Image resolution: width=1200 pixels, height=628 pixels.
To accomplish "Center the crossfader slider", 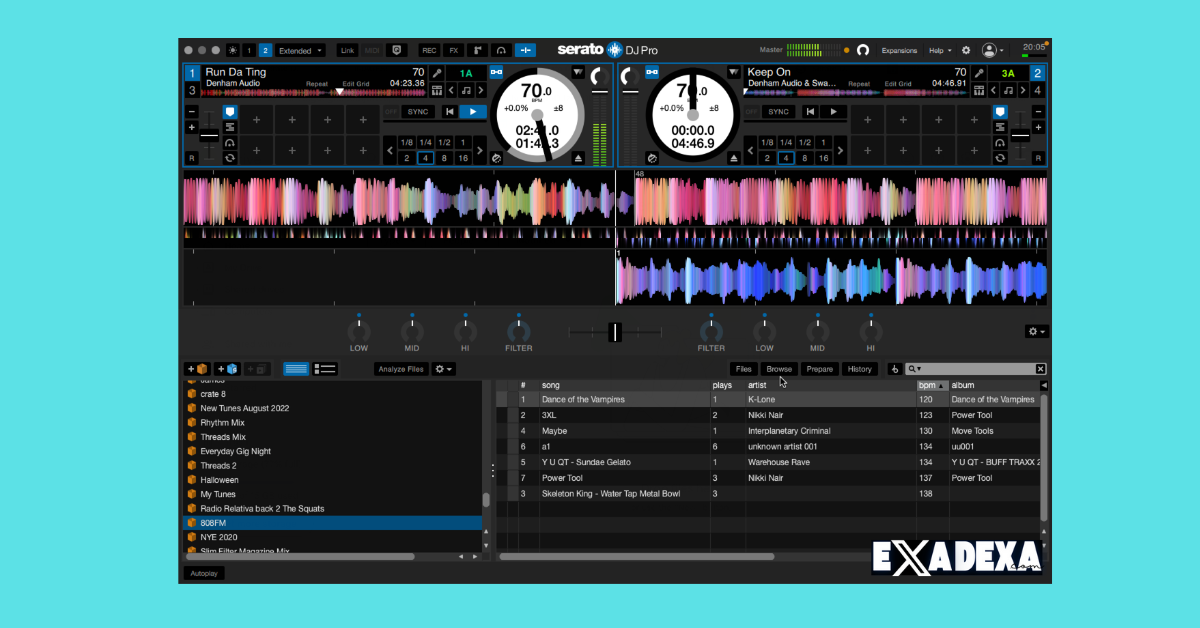I will (x=613, y=331).
